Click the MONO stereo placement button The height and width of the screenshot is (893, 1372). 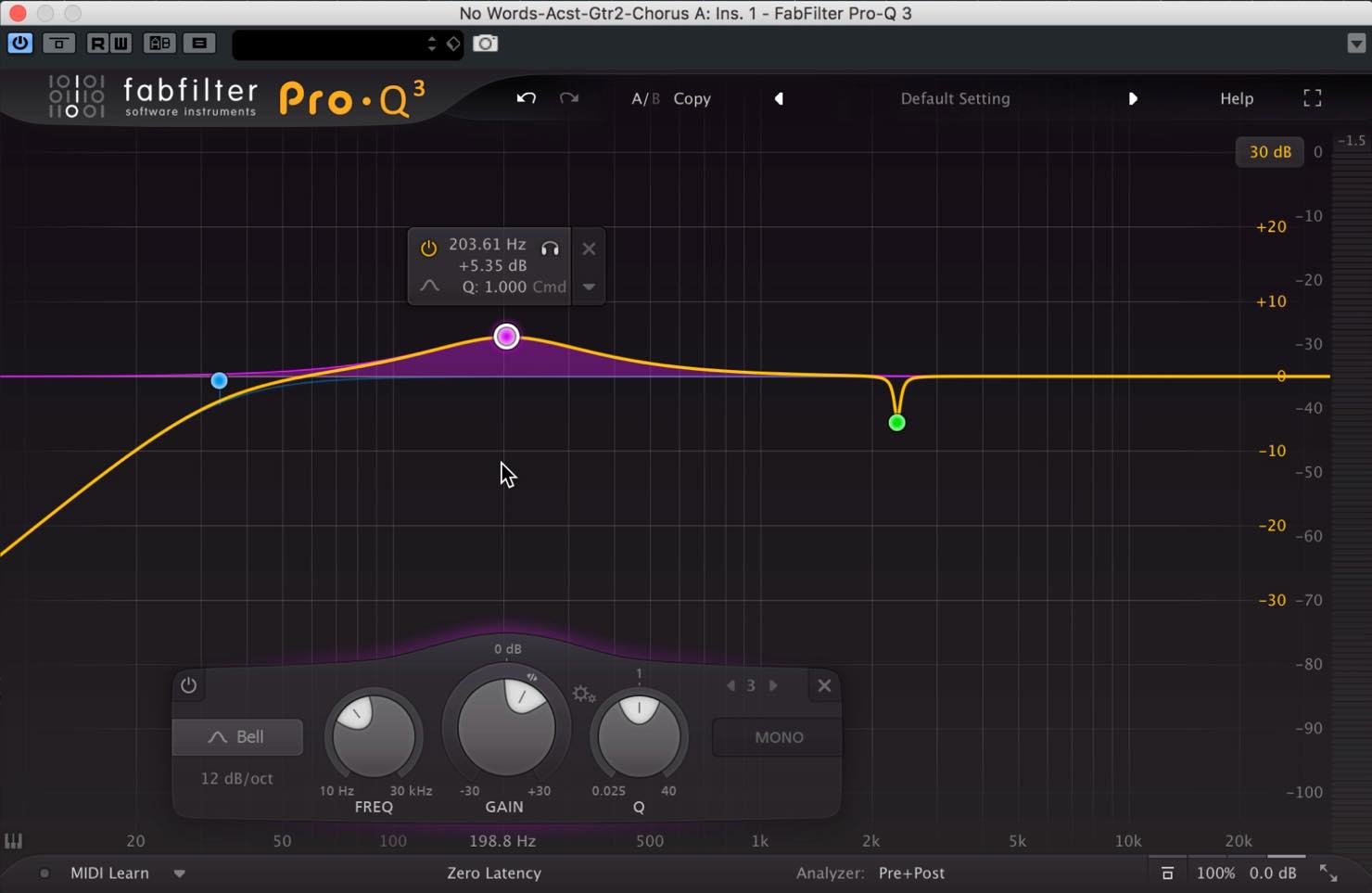pos(779,737)
